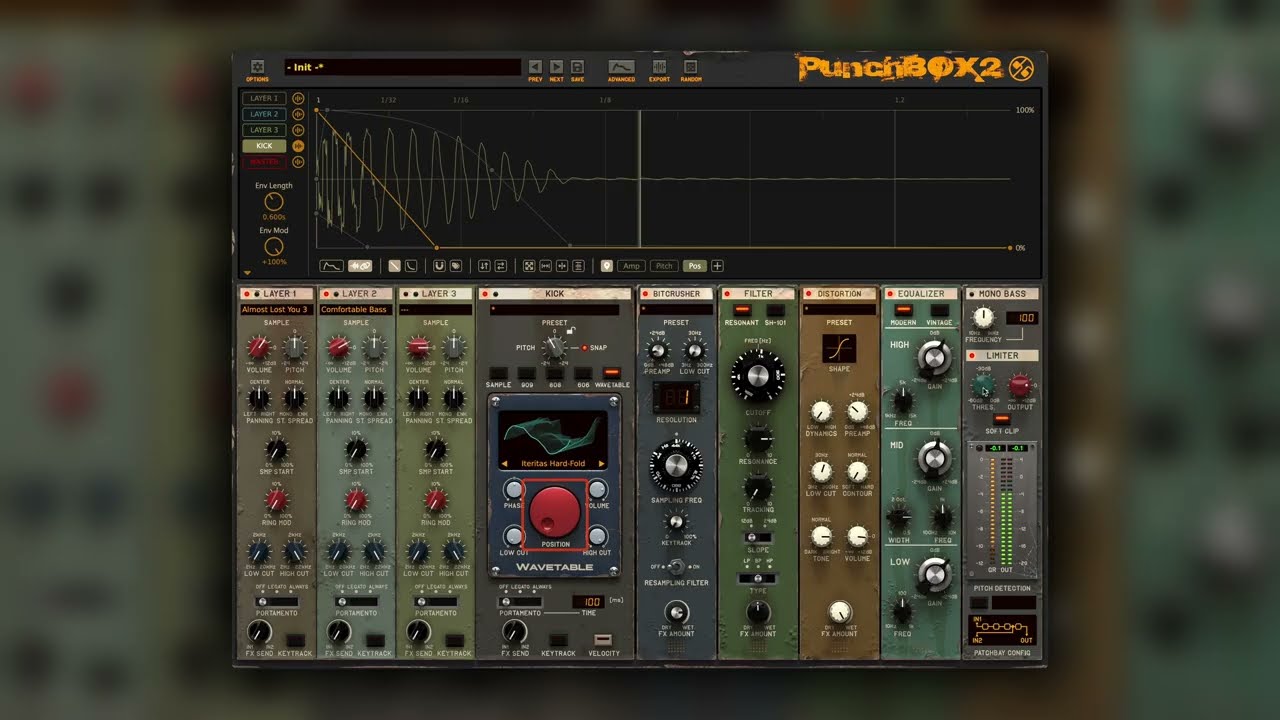Click the waveform icon beside Layer 3
Viewport: 1280px width, 720px height.
pos(298,130)
